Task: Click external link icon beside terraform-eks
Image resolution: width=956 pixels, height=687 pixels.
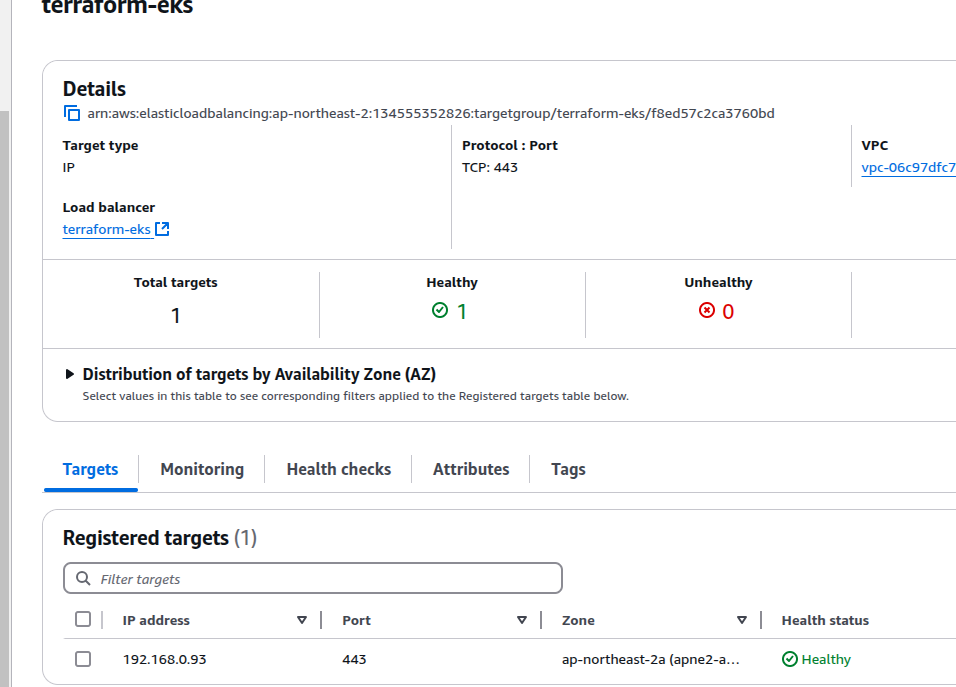Action: coord(162,230)
